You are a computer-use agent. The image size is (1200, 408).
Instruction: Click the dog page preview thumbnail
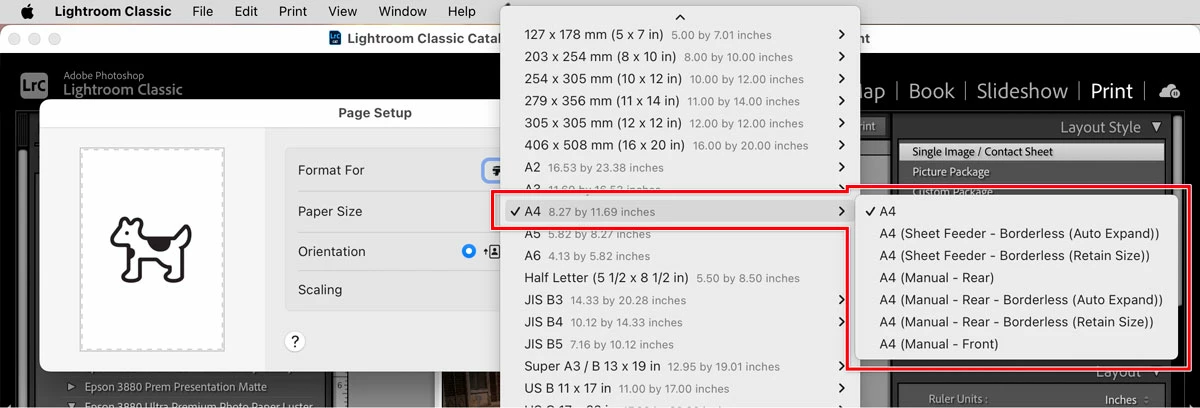pos(152,250)
